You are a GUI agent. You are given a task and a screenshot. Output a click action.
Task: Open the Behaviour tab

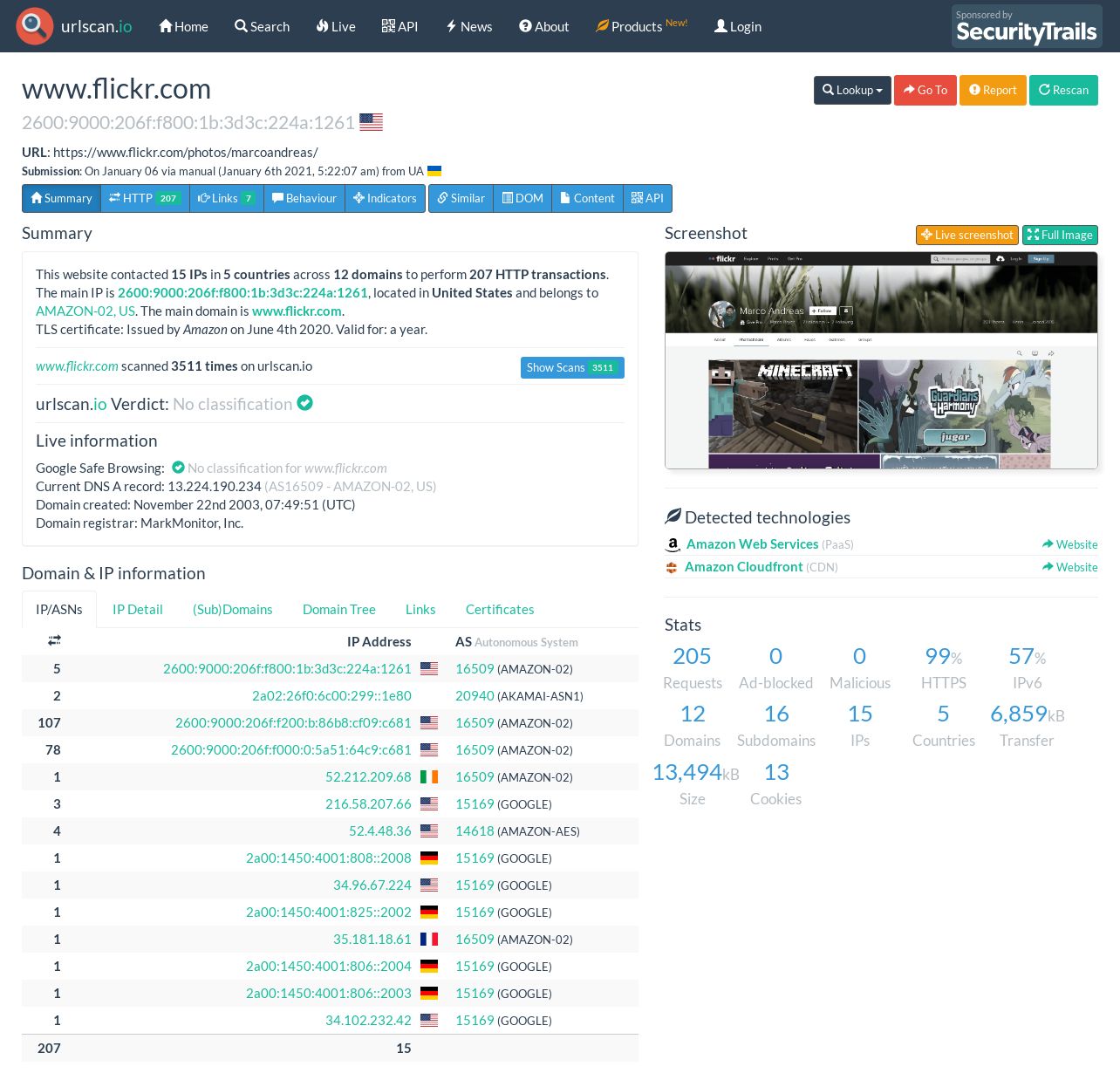[x=304, y=198]
